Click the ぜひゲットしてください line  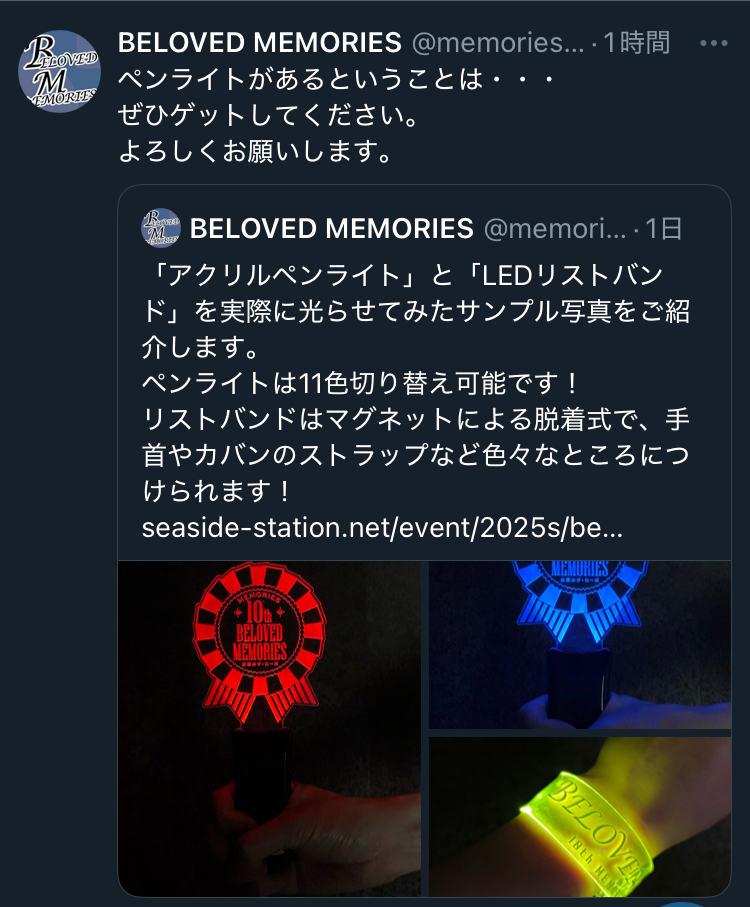(268, 115)
